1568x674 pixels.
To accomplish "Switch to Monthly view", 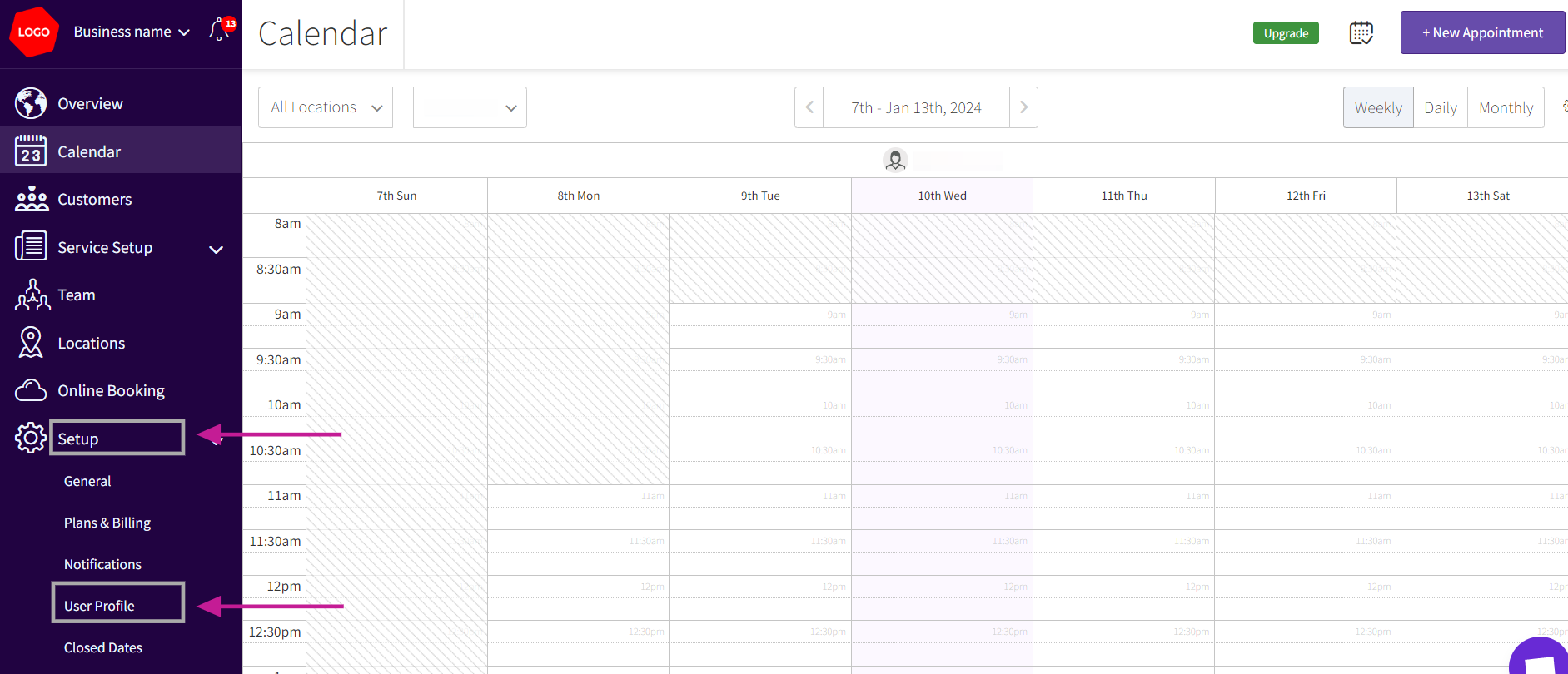I will click(1505, 107).
